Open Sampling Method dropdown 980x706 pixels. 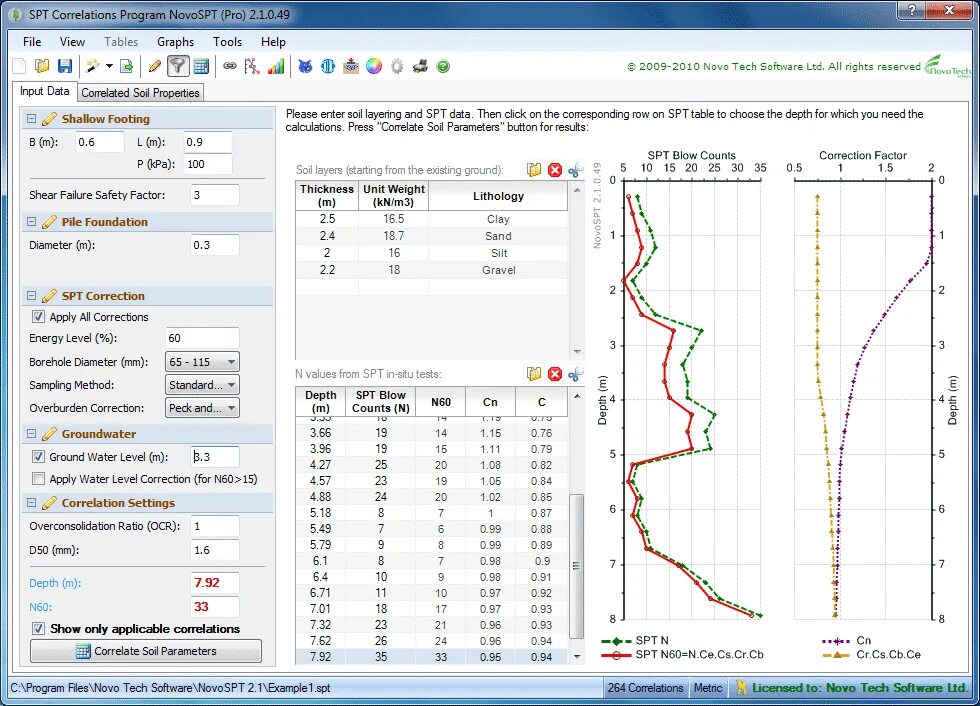(202, 385)
